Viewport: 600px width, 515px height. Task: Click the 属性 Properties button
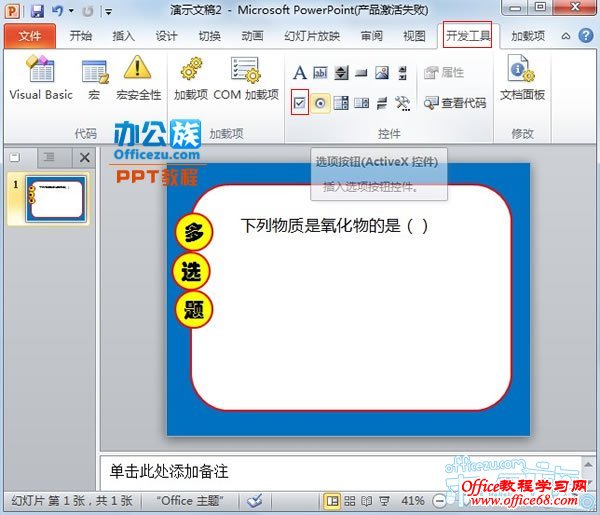click(443, 73)
